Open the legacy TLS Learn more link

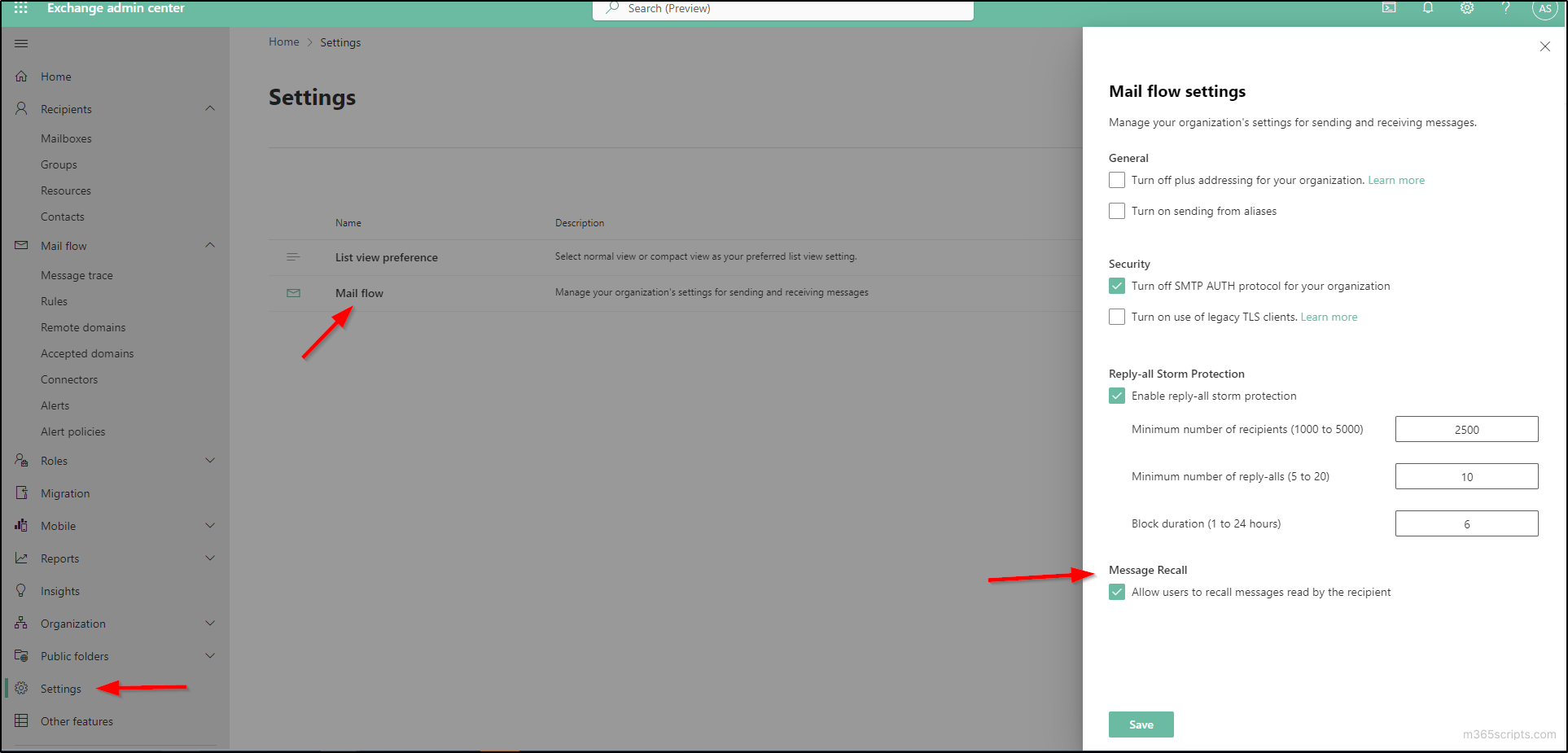[x=1329, y=317]
